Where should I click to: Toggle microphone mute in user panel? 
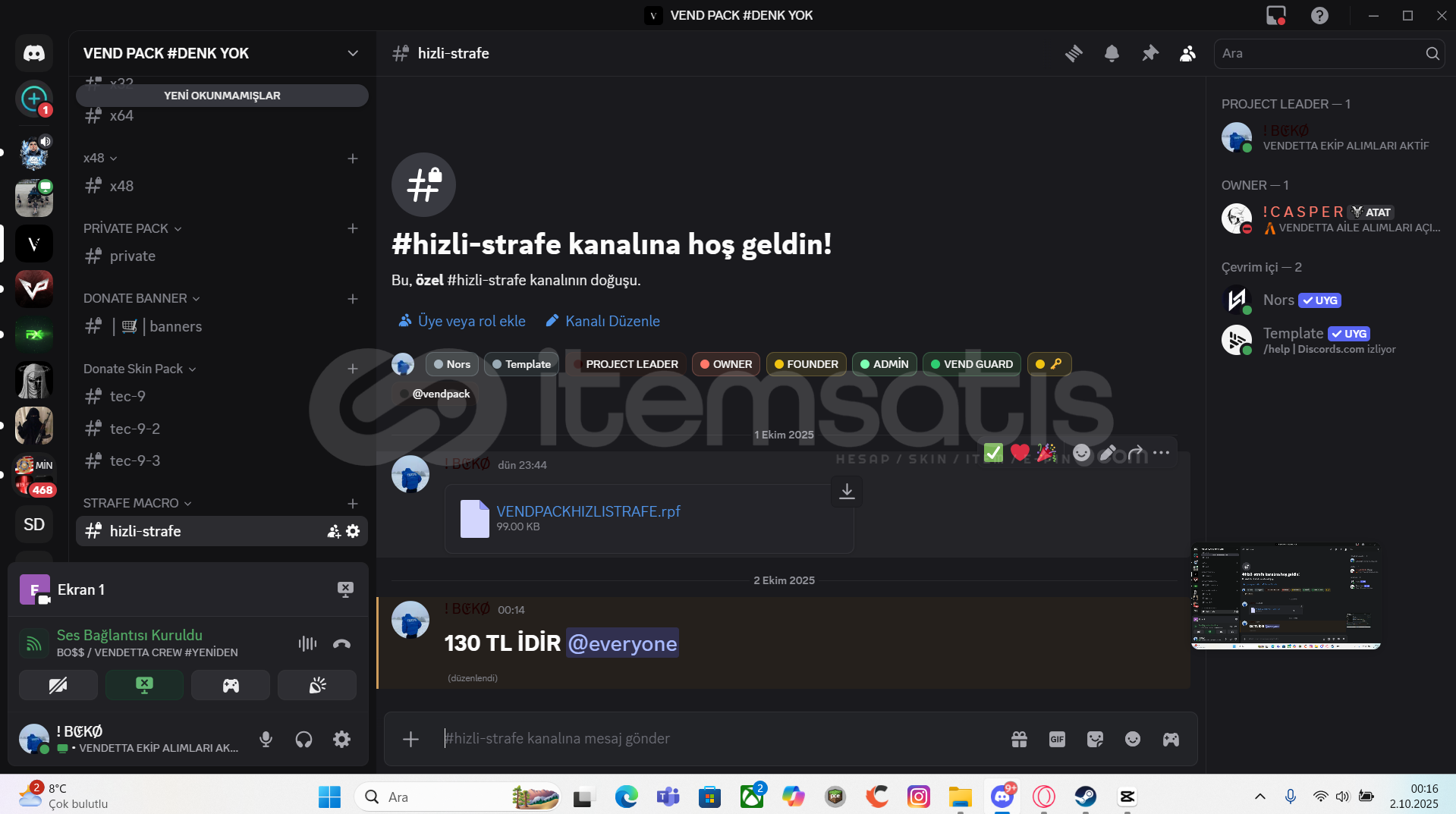(x=266, y=739)
